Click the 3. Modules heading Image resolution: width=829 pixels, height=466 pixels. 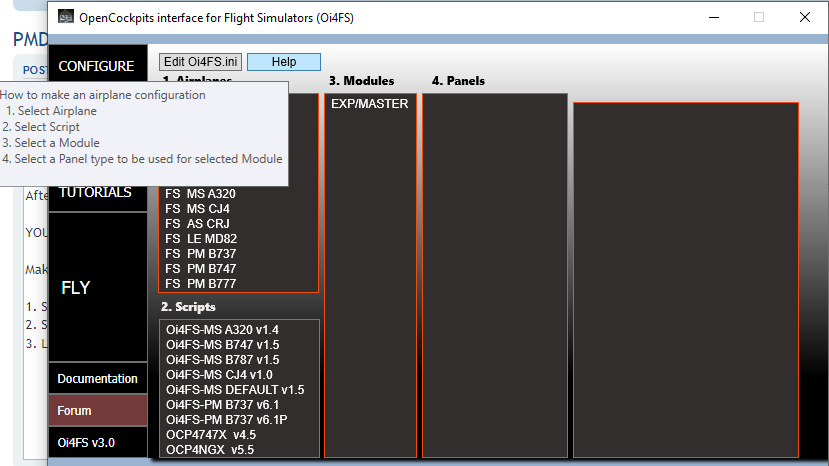tap(362, 81)
